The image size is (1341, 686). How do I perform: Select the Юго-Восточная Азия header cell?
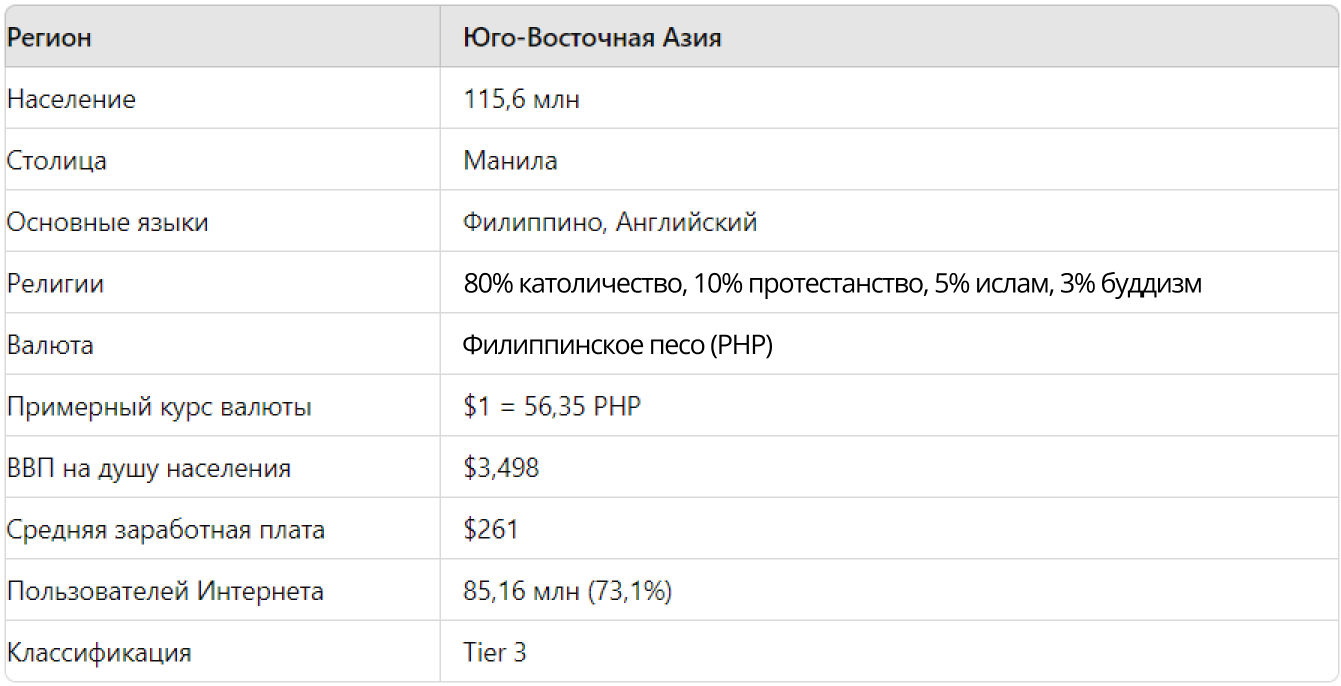point(888,38)
